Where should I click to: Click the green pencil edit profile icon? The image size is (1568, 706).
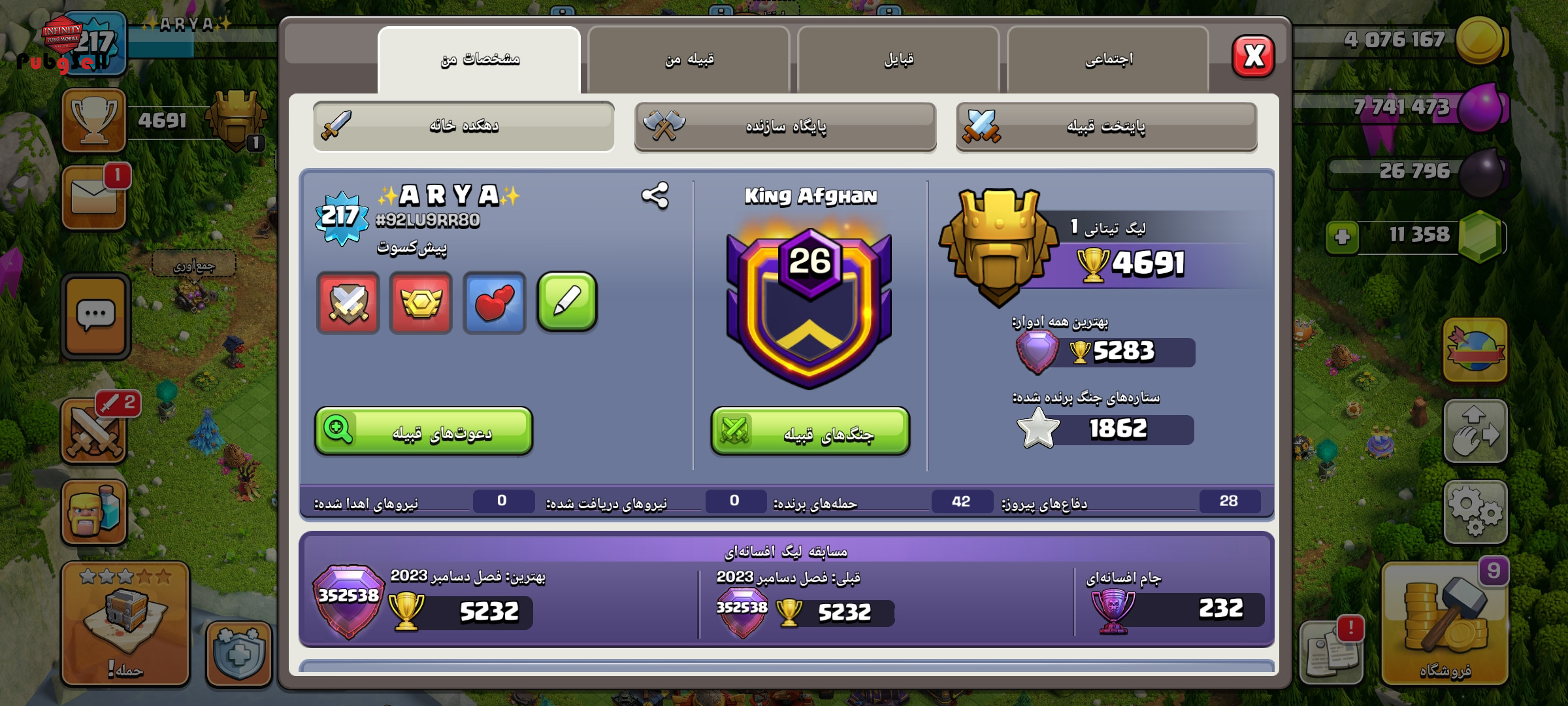click(x=567, y=302)
